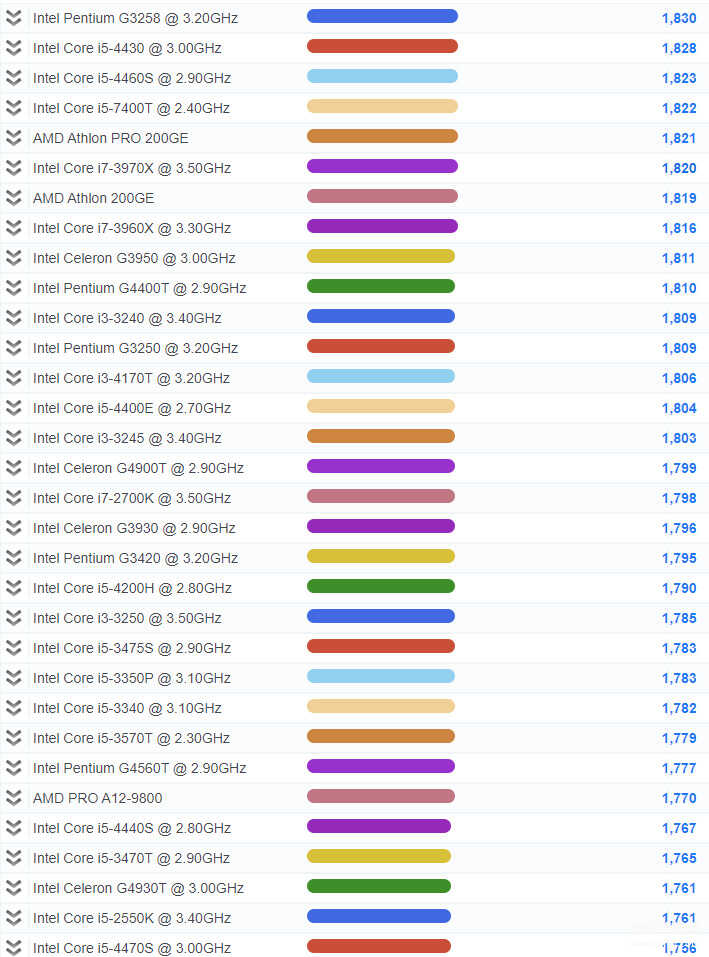The height and width of the screenshot is (957, 709).
Task: Click the score 1,821 for Athlon PRO 200GE
Action: (679, 138)
